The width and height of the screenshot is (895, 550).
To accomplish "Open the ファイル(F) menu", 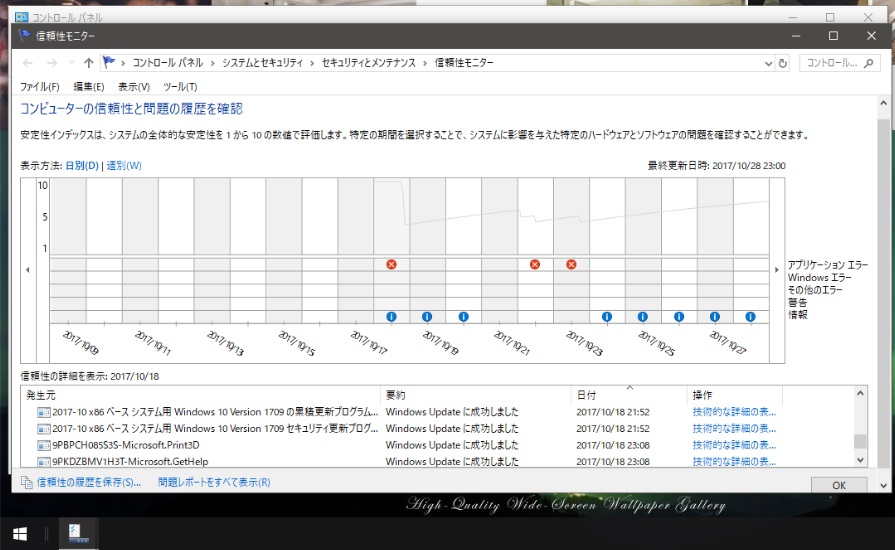I will 39,87.
